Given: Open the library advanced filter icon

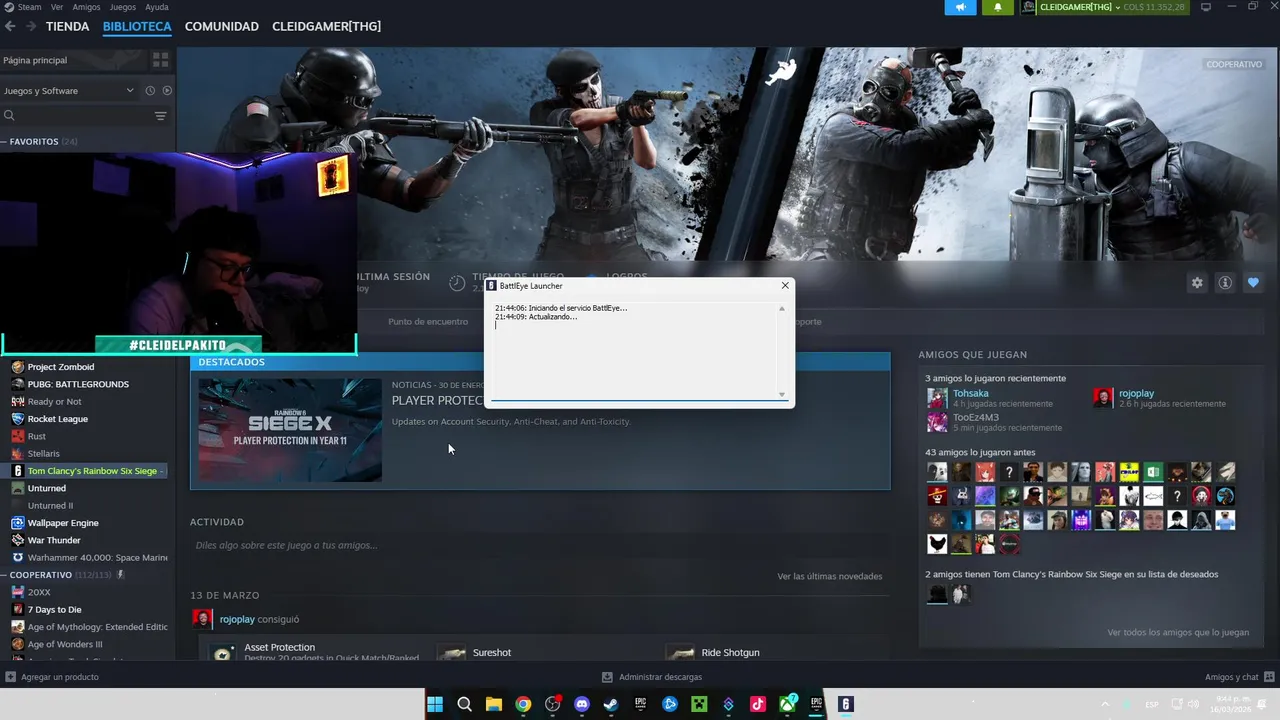Looking at the screenshot, I should point(160,116).
